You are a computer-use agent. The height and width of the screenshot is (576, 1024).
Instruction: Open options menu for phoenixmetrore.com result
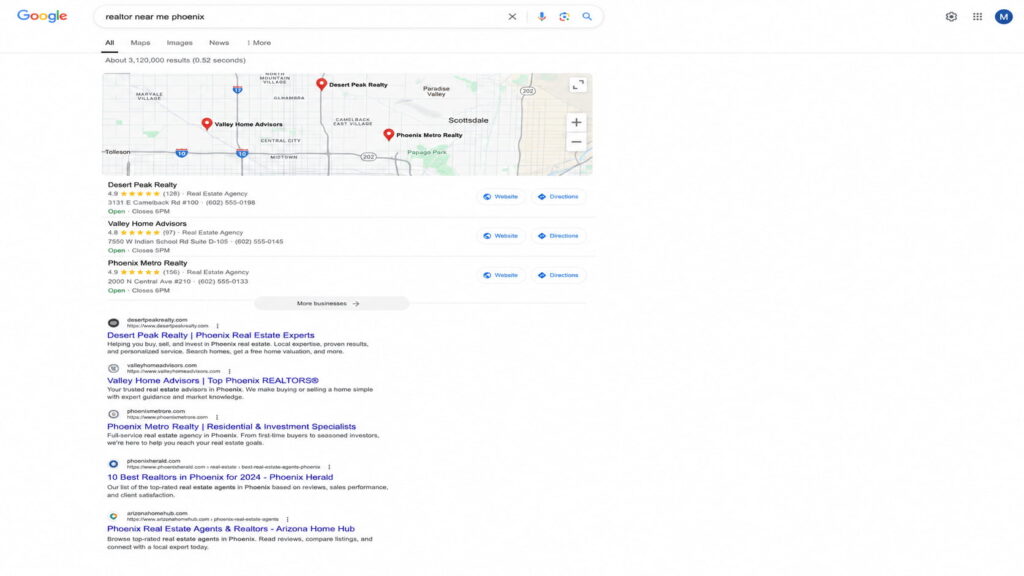click(x=217, y=417)
